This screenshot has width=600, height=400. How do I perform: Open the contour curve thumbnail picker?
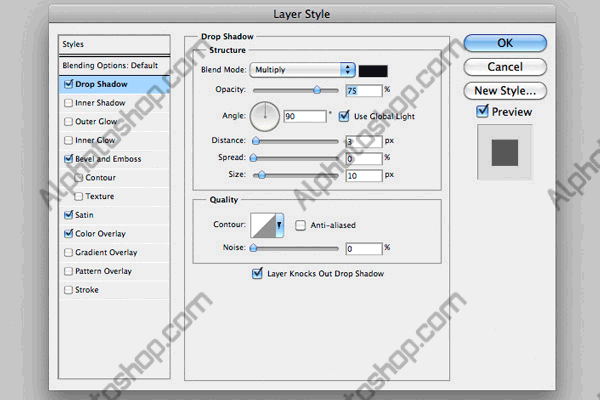point(263,225)
